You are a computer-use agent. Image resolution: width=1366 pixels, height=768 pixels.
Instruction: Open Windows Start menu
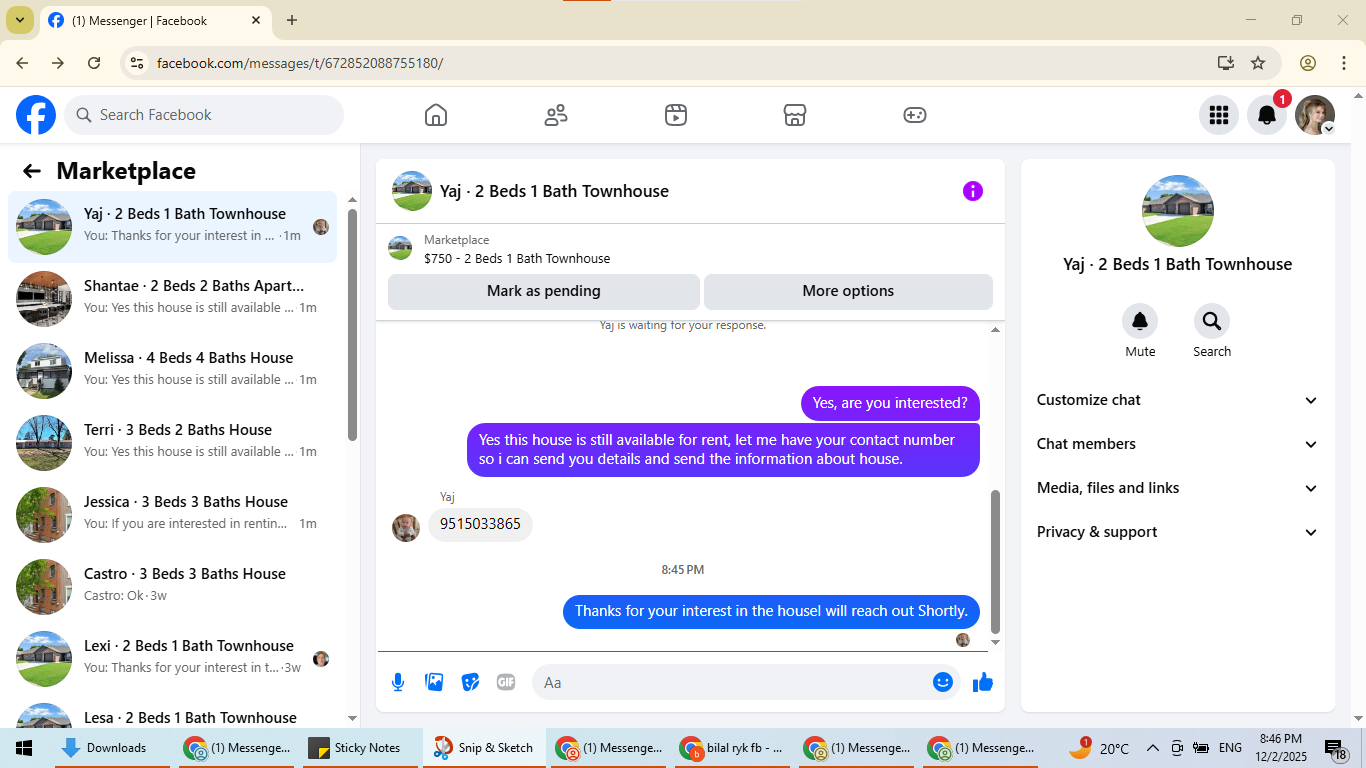[x=24, y=748]
